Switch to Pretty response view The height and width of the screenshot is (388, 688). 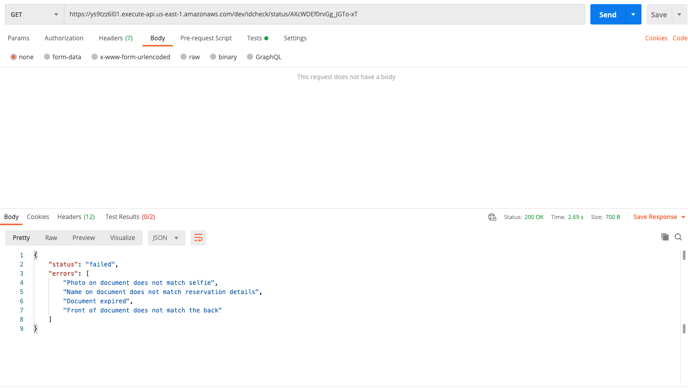click(21, 237)
